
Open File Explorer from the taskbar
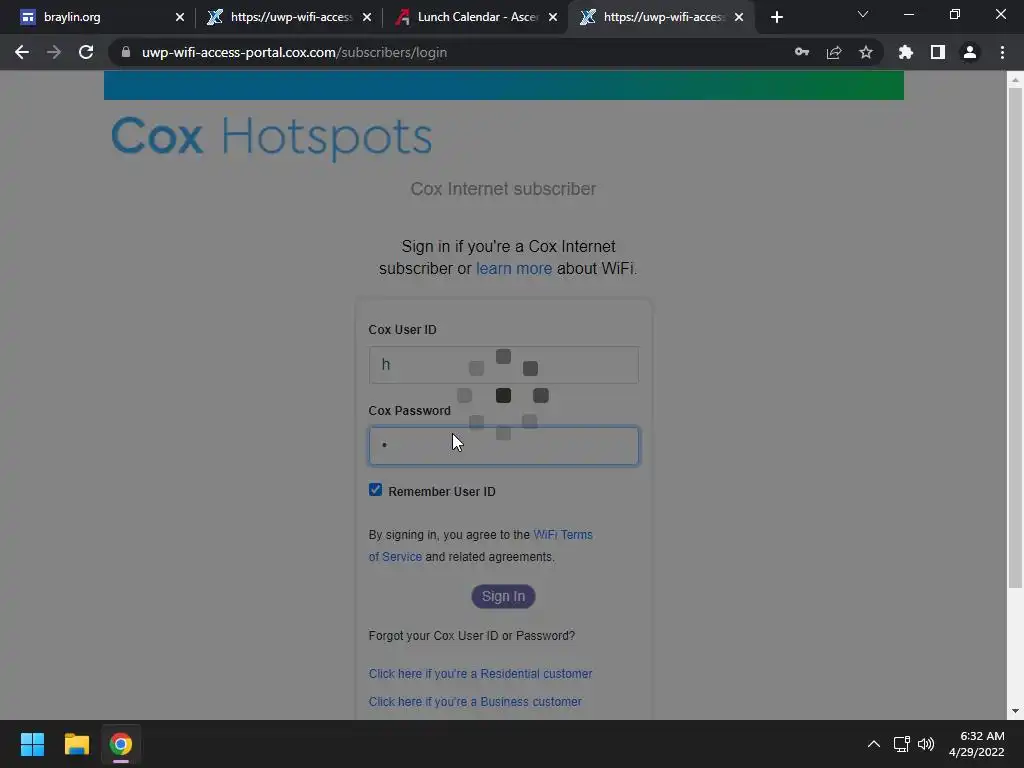coord(76,744)
